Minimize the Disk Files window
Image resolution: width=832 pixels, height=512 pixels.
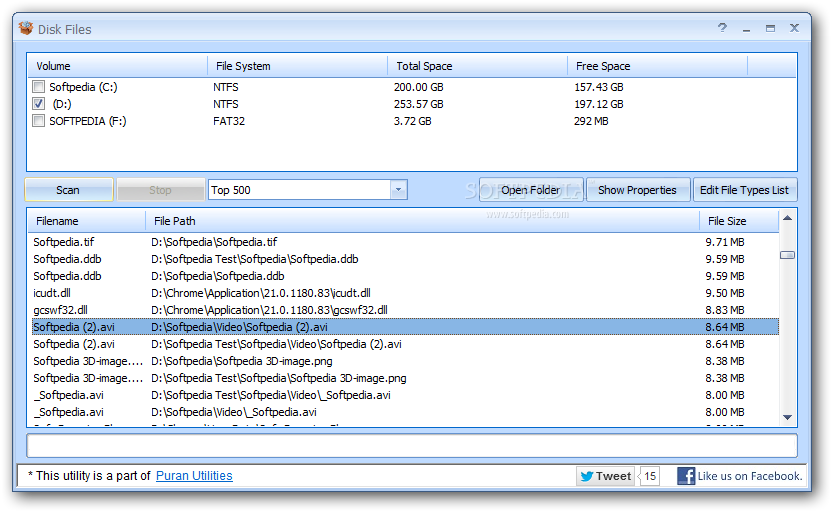[x=746, y=28]
